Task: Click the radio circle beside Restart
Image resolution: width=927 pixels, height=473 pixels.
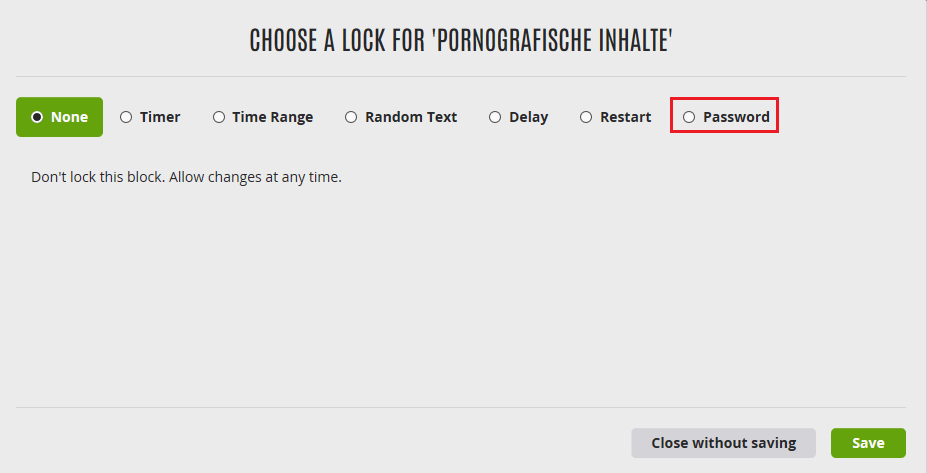Action: 586,117
